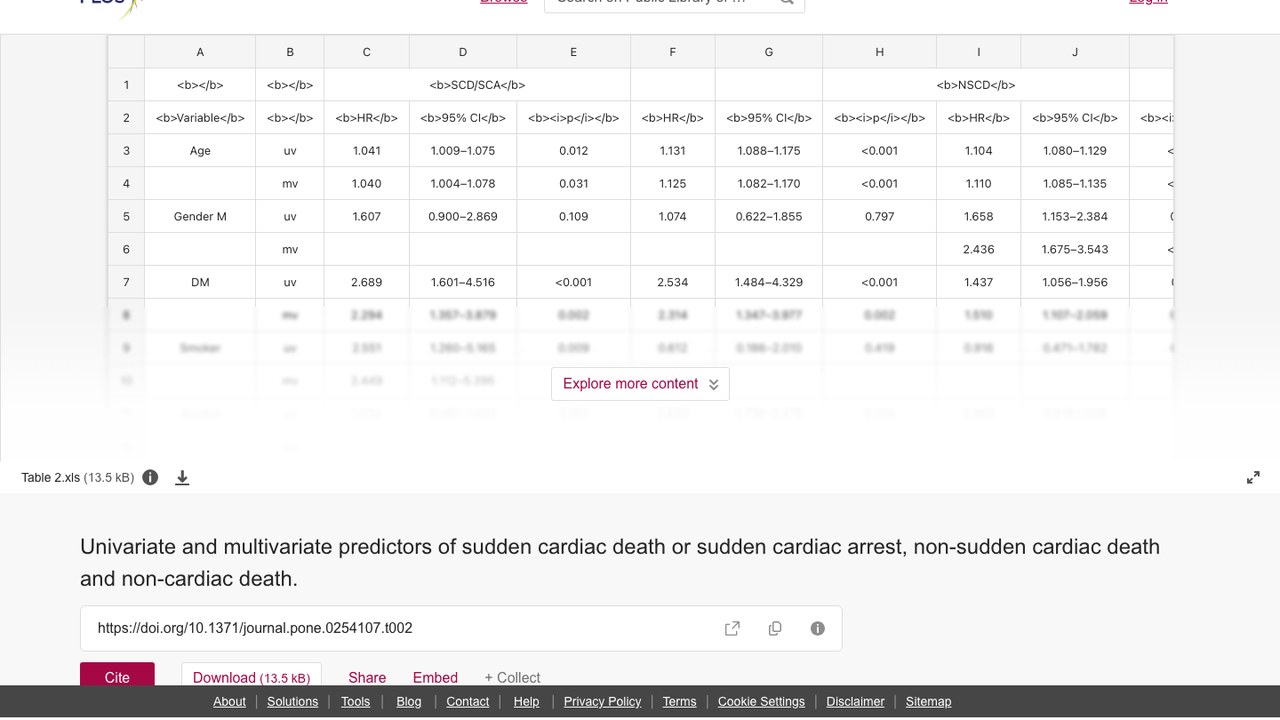The width and height of the screenshot is (1280, 720).
Task: Download the file using the arrow icon
Action: [182, 477]
